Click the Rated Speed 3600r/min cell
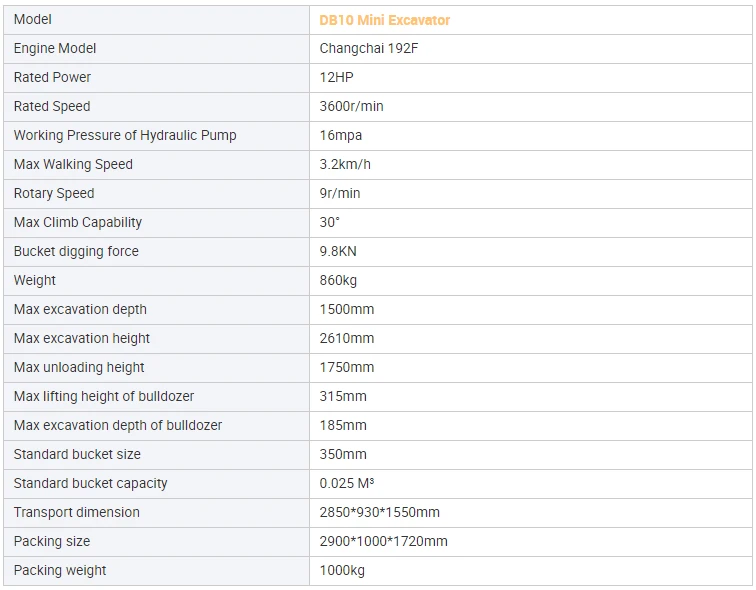This screenshot has height=590, width=756. point(530,107)
